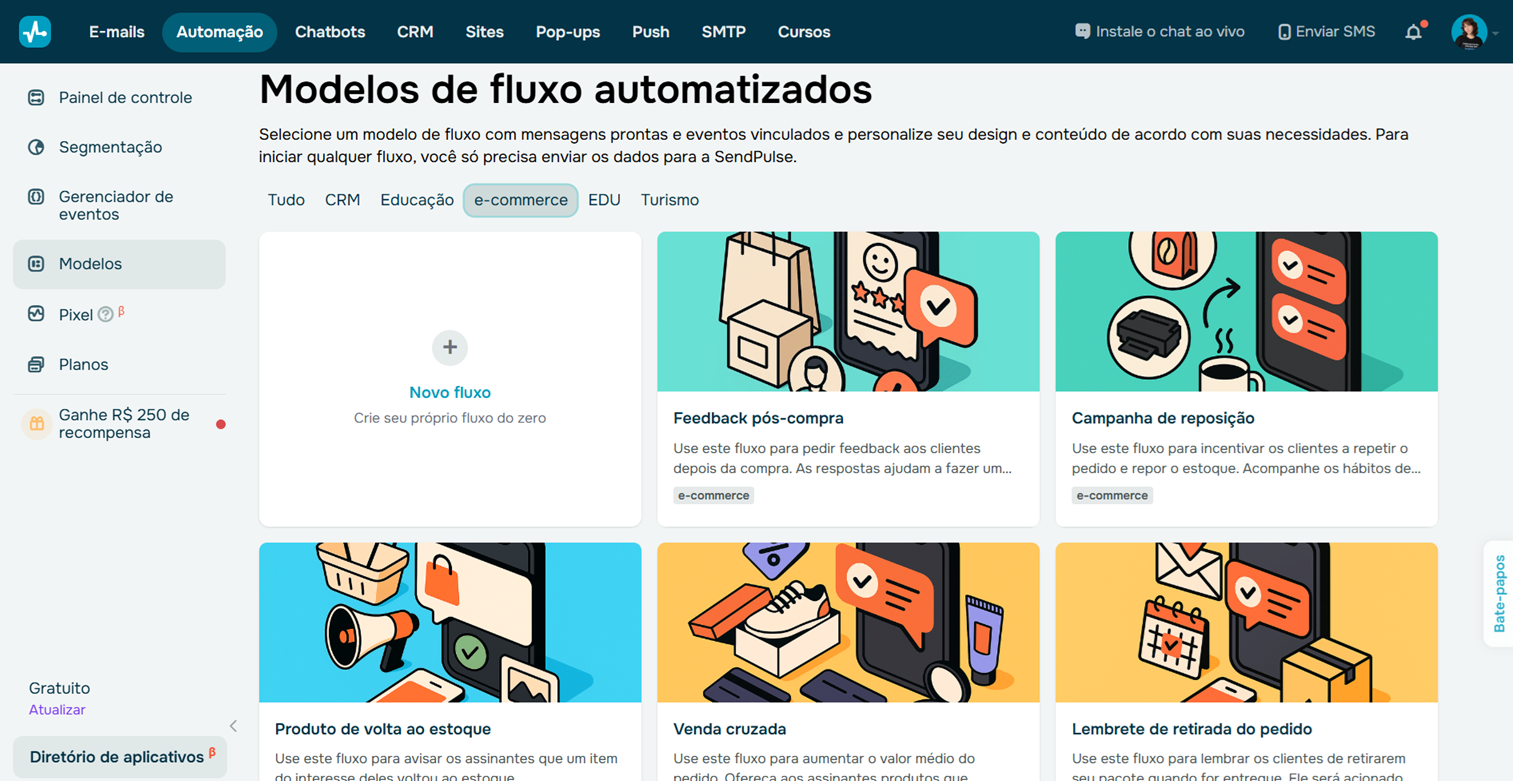Click Instale o chat ao vivo link
Screen dimensions: 1513x781
pyautogui.click(x=1170, y=32)
